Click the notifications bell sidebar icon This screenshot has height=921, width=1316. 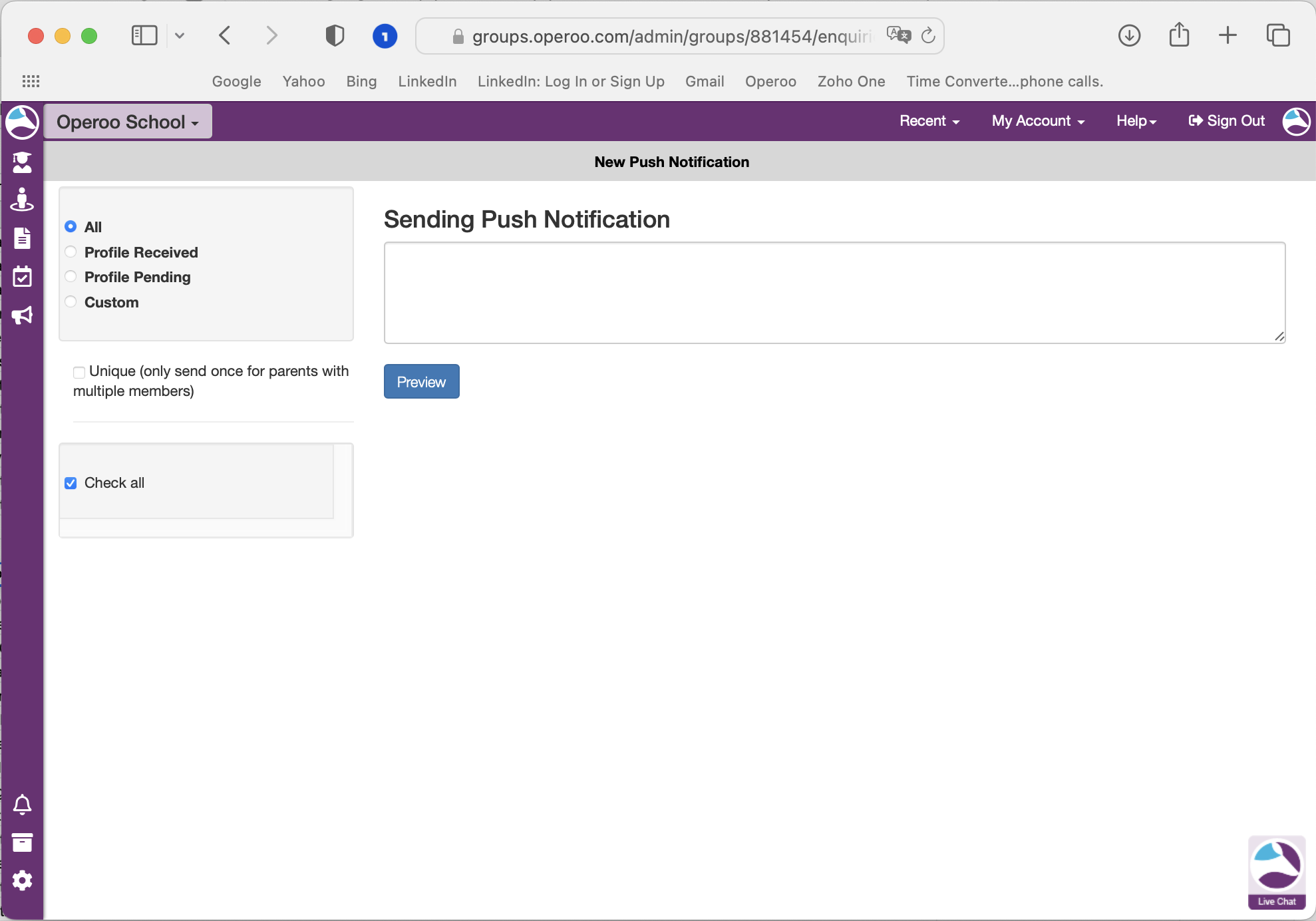[22, 805]
